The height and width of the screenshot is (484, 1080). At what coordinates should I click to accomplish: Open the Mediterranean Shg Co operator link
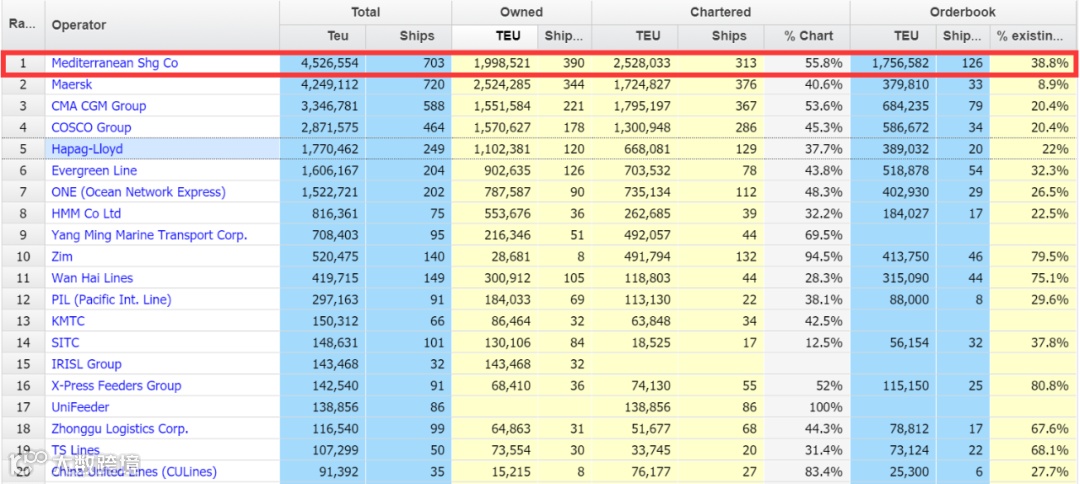114,63
